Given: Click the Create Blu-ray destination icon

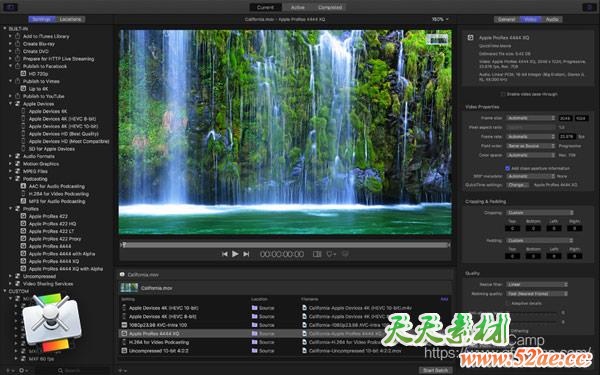Looking at the screenshot, I should coord(17,44).
